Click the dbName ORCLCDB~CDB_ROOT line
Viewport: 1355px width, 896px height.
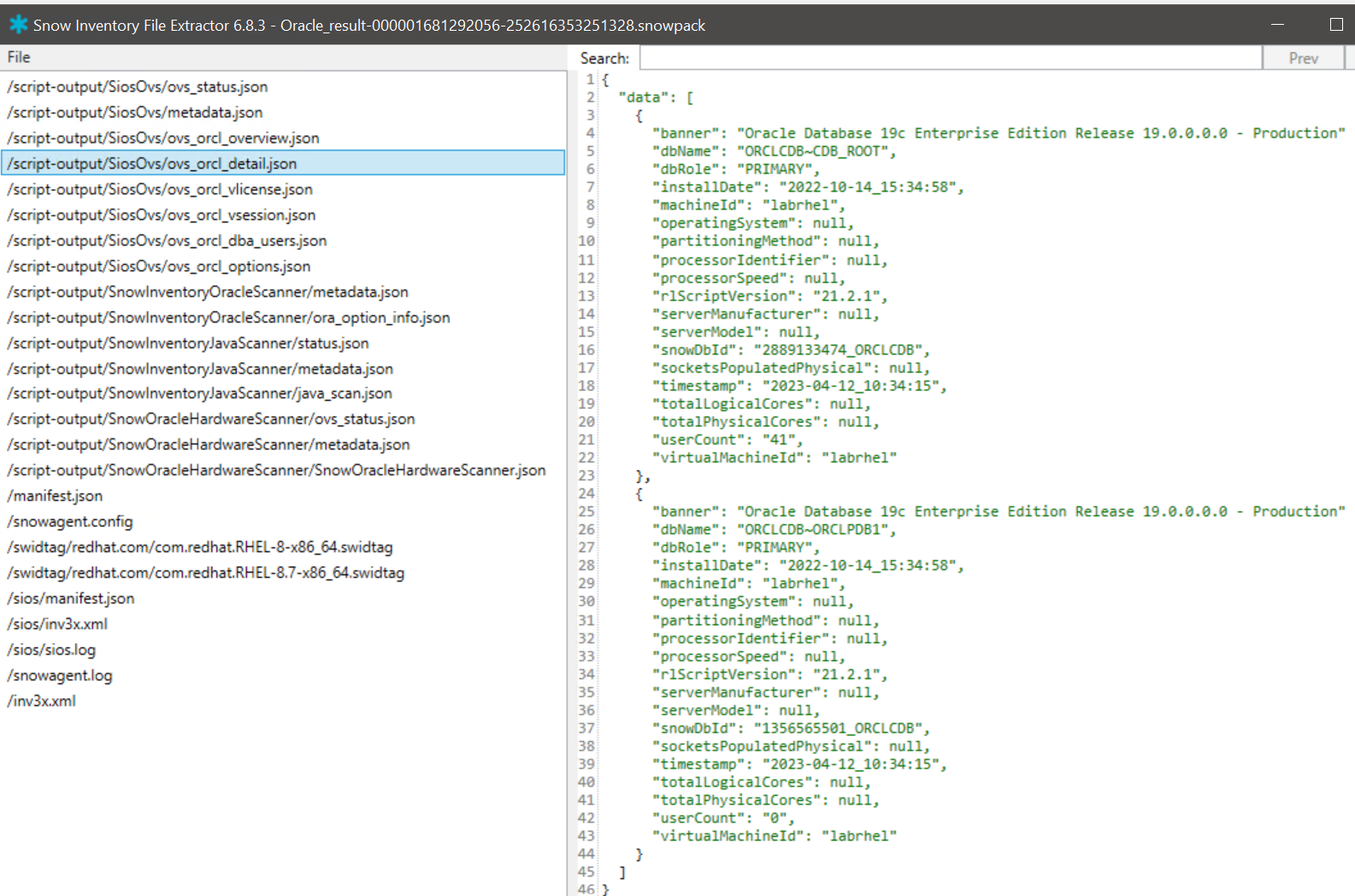[x=775, y=151]
